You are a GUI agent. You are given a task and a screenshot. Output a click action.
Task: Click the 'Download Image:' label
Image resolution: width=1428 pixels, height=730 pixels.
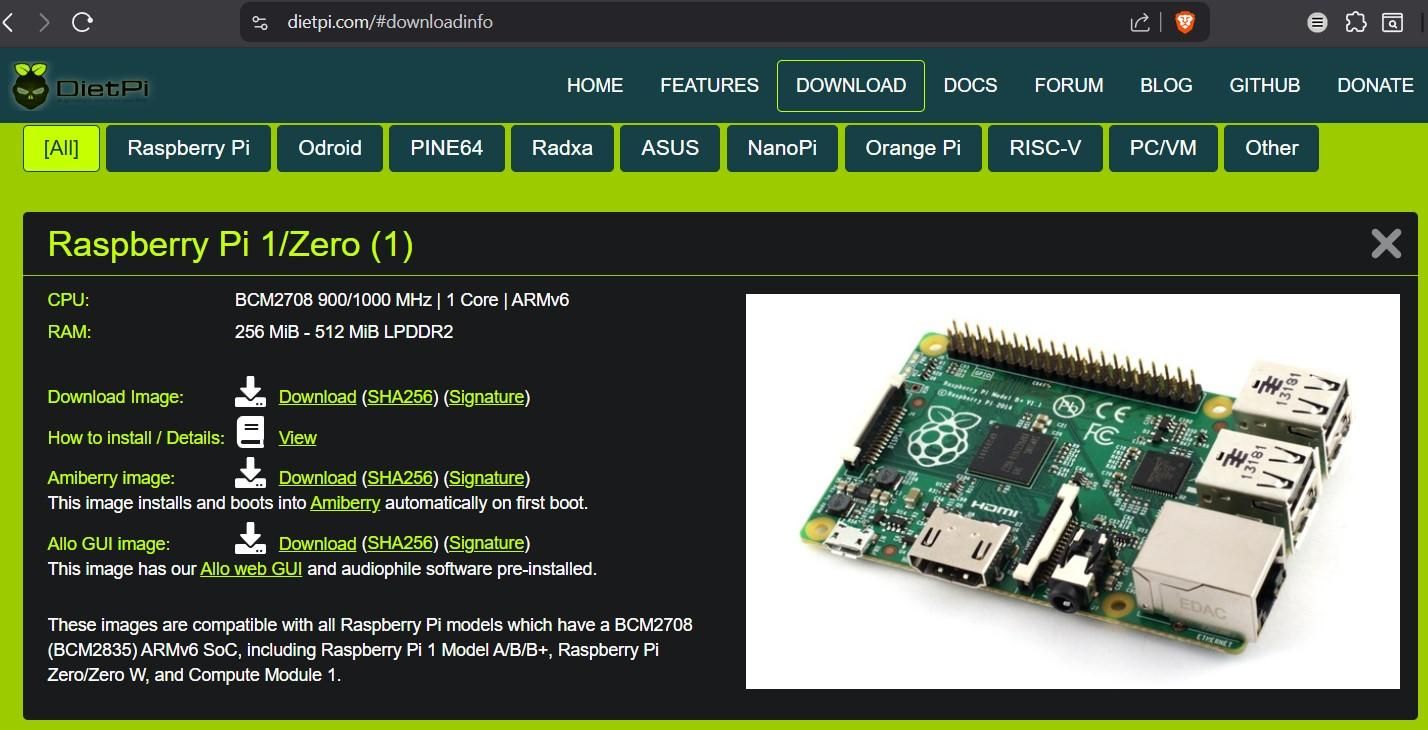pyautogui.click(x=116, y=397)
